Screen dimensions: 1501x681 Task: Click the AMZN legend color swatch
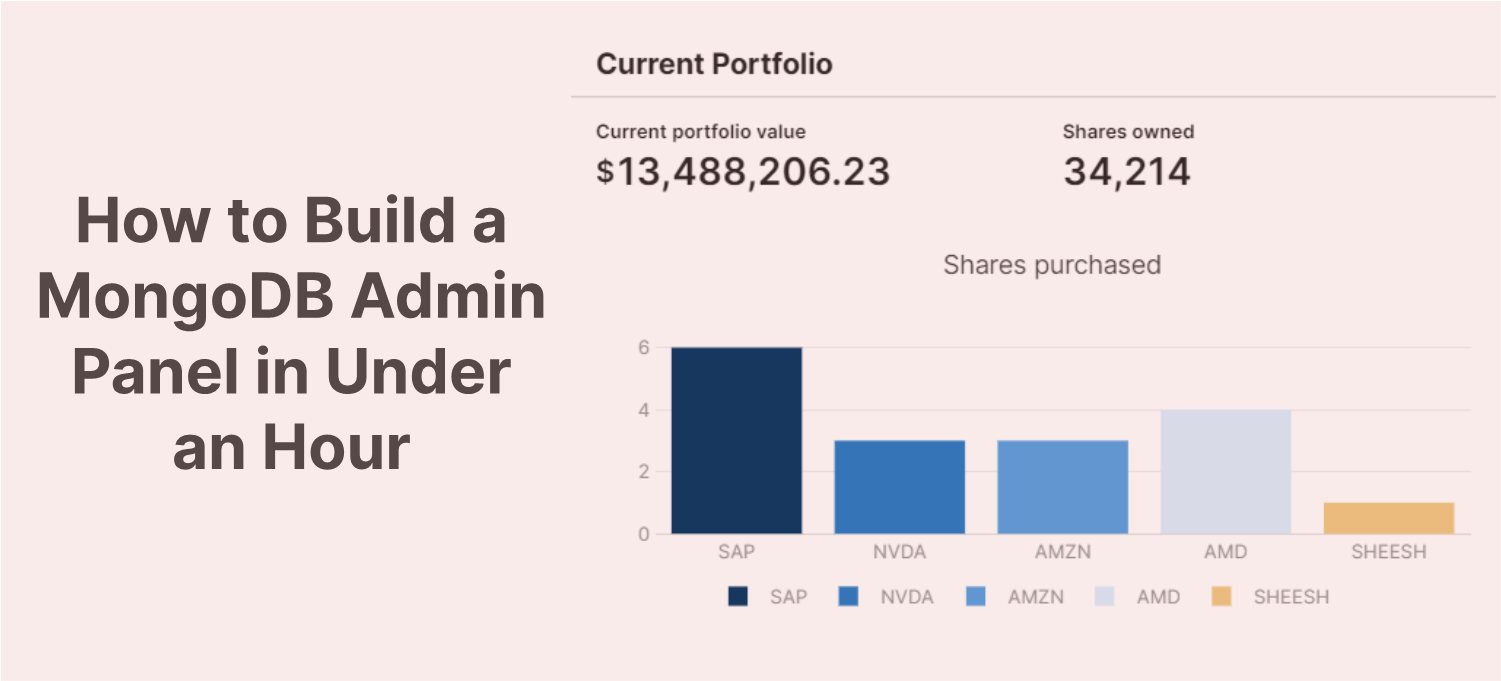[x=976, y=597]
